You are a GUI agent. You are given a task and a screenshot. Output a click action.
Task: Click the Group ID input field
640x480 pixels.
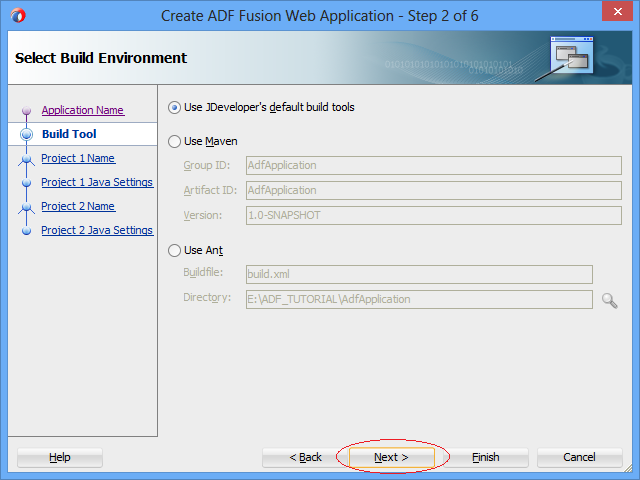[x=433, y=166]
